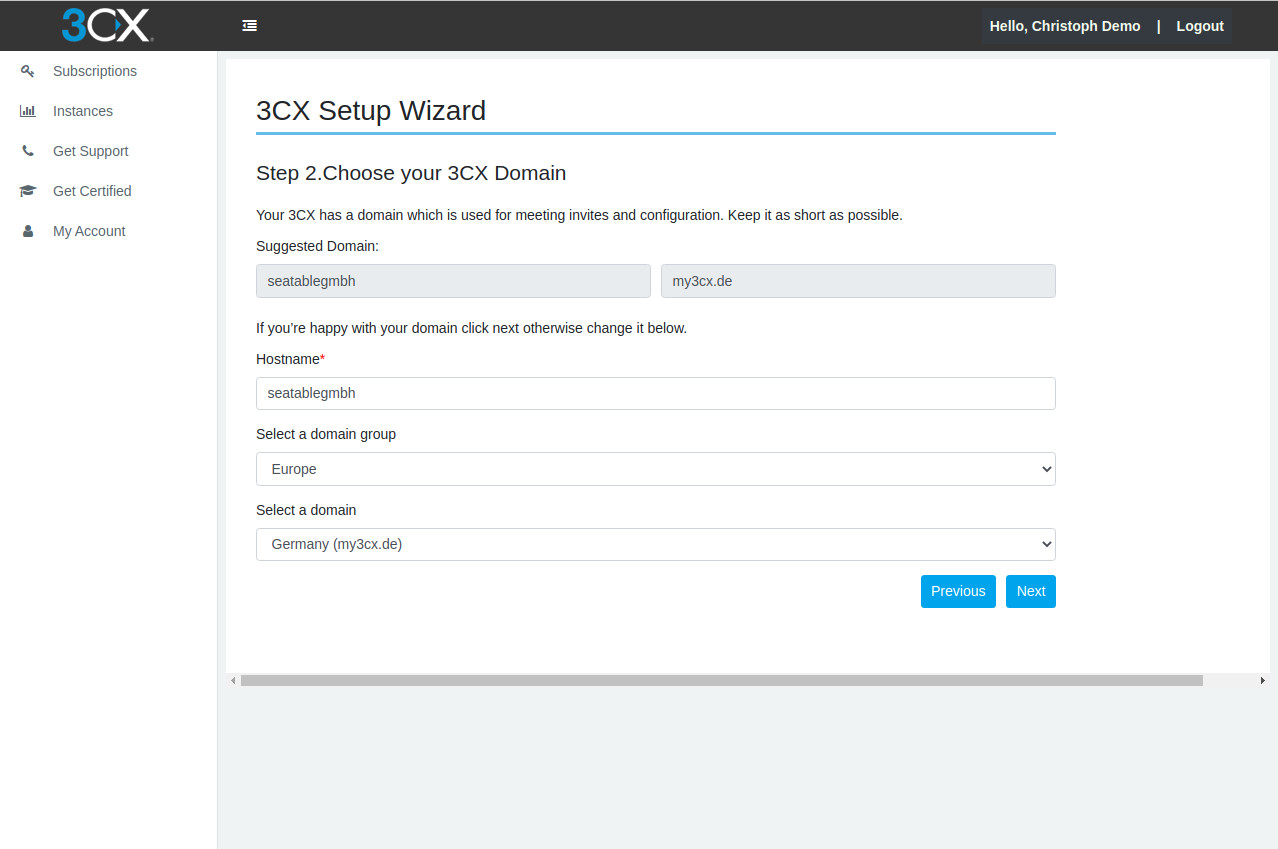Click the scrollbar right arrow

point(1263,680)
